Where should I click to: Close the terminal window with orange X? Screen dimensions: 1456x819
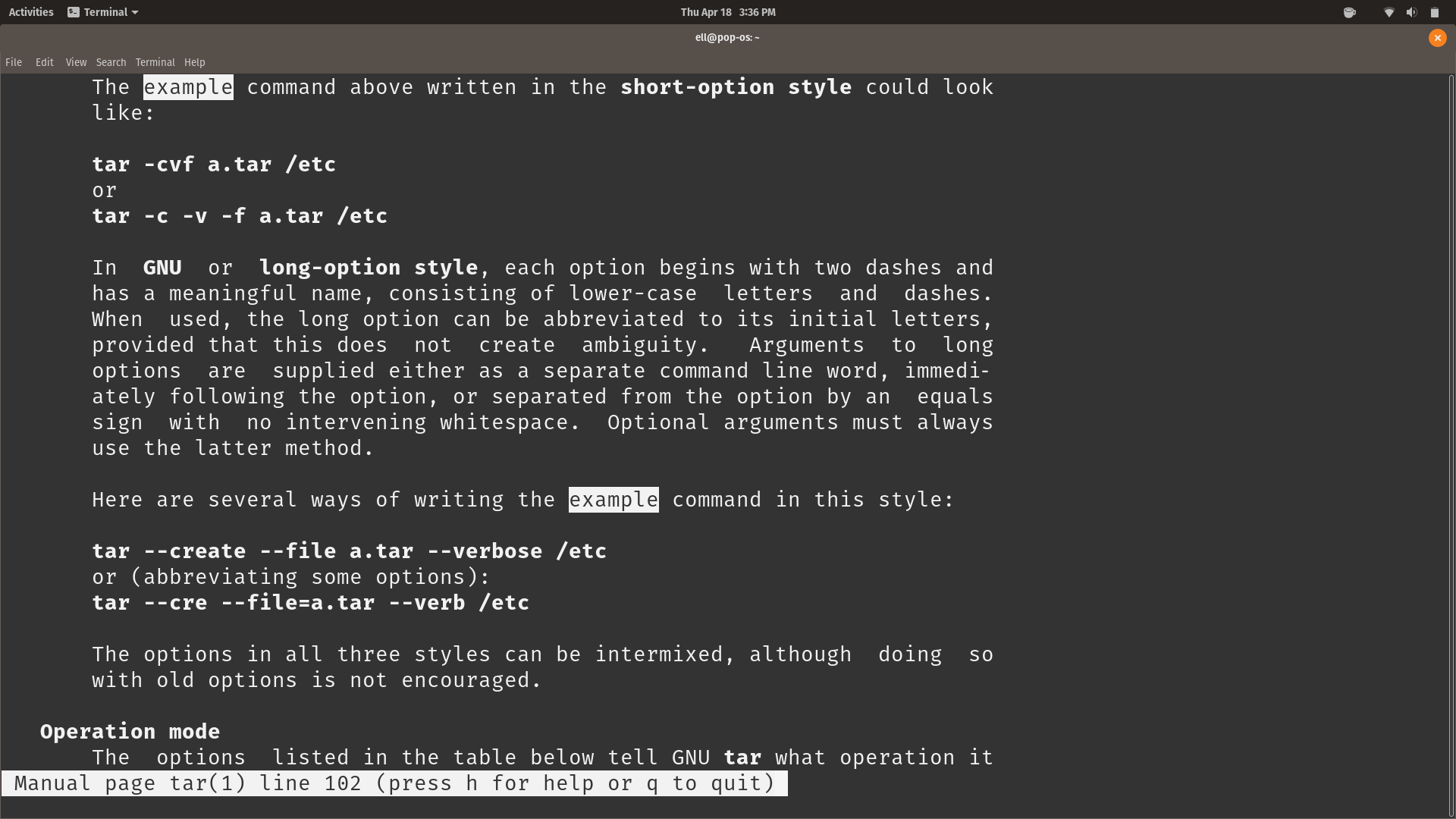[x=1437, y=38]
